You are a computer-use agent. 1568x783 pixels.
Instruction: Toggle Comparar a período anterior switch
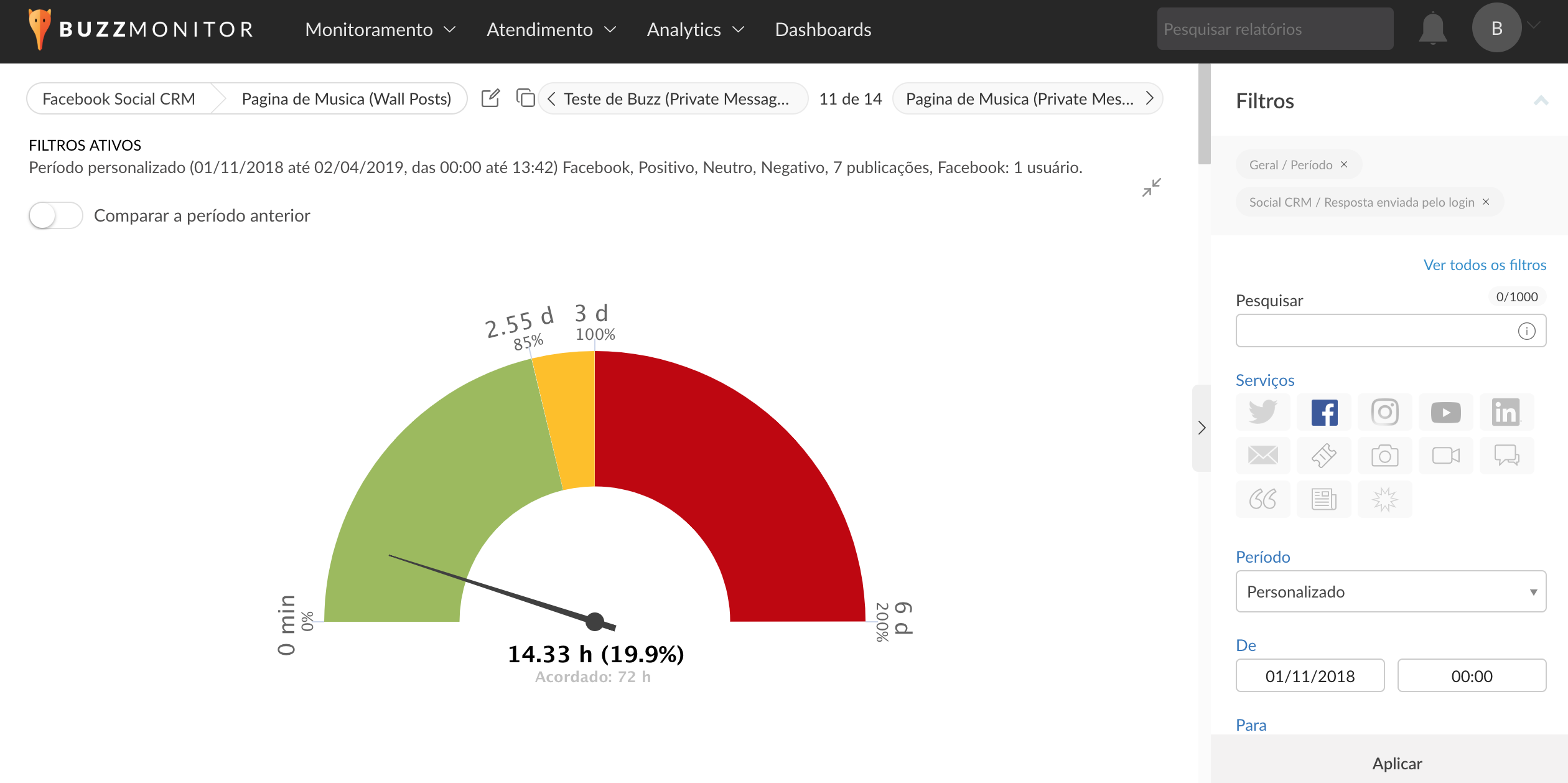click(x=55, y=215)
